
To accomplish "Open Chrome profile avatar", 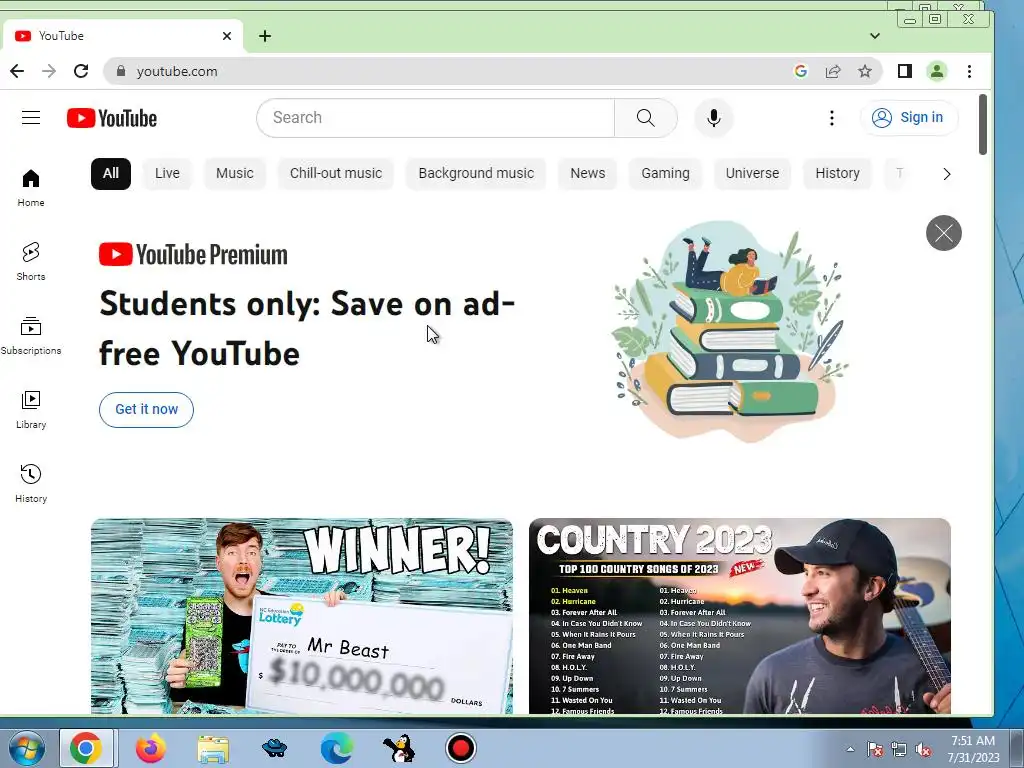I will click(x=937, y=71).
